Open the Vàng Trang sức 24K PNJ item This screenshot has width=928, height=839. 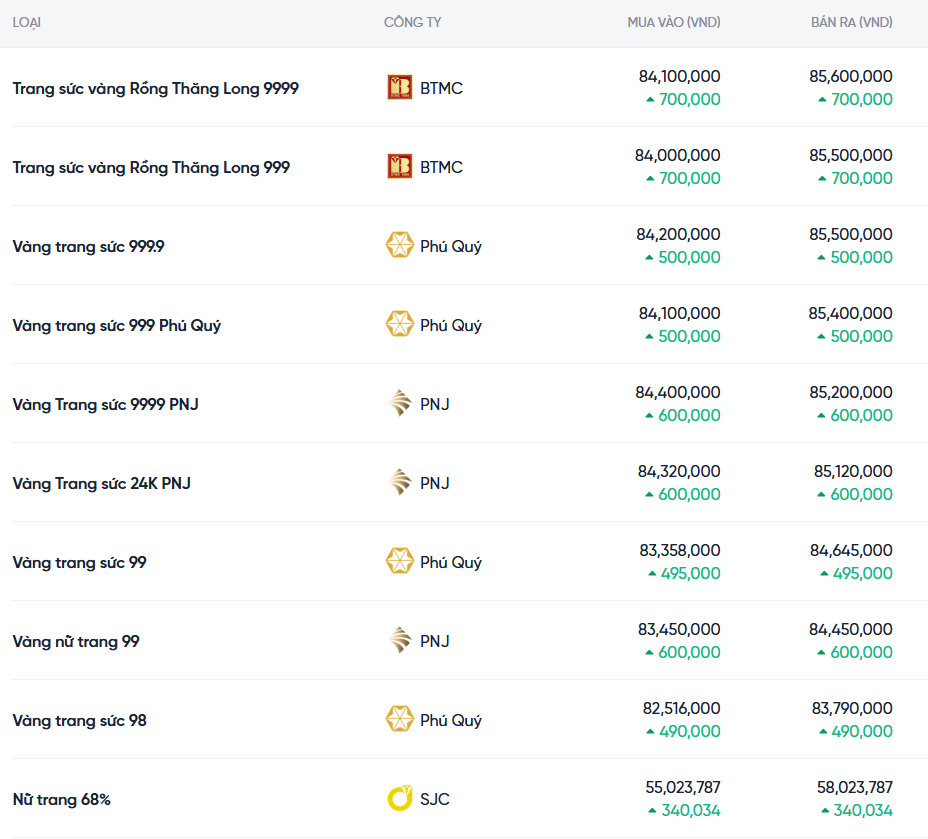point(101,483)
